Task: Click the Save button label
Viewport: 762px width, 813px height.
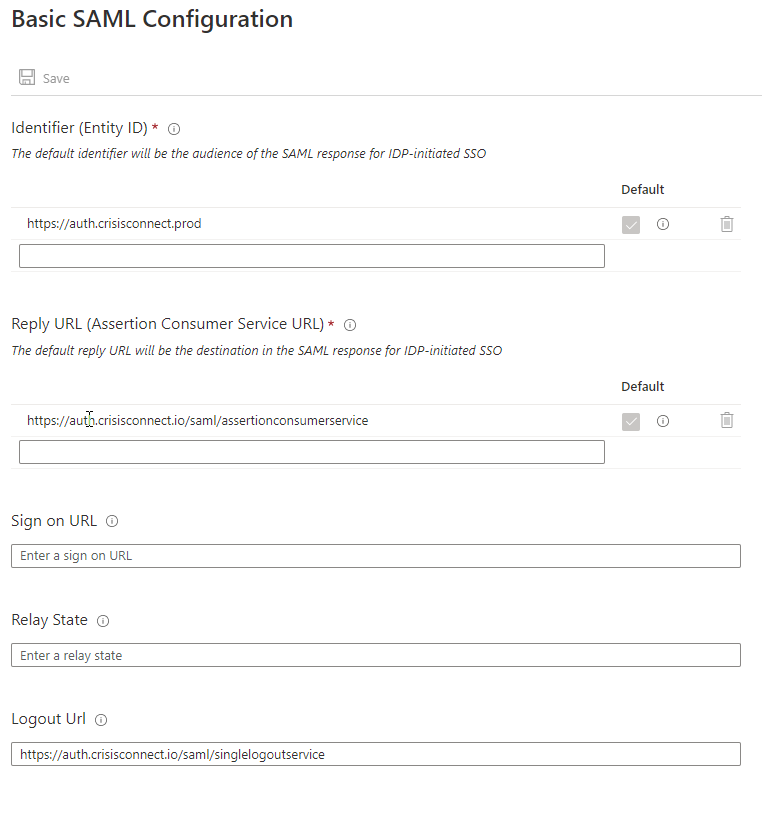Action: (x=56, y=78)
